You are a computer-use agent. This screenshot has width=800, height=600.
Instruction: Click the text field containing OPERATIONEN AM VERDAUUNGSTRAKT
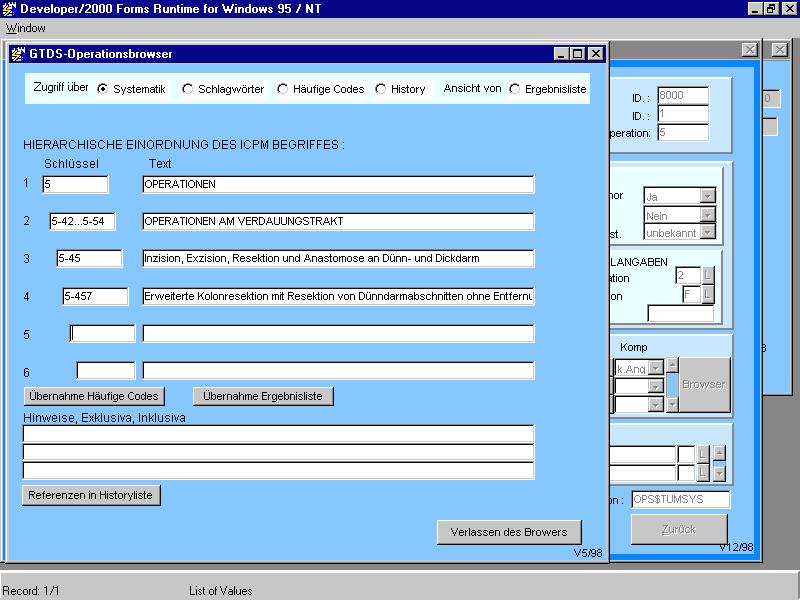point(338,221)
